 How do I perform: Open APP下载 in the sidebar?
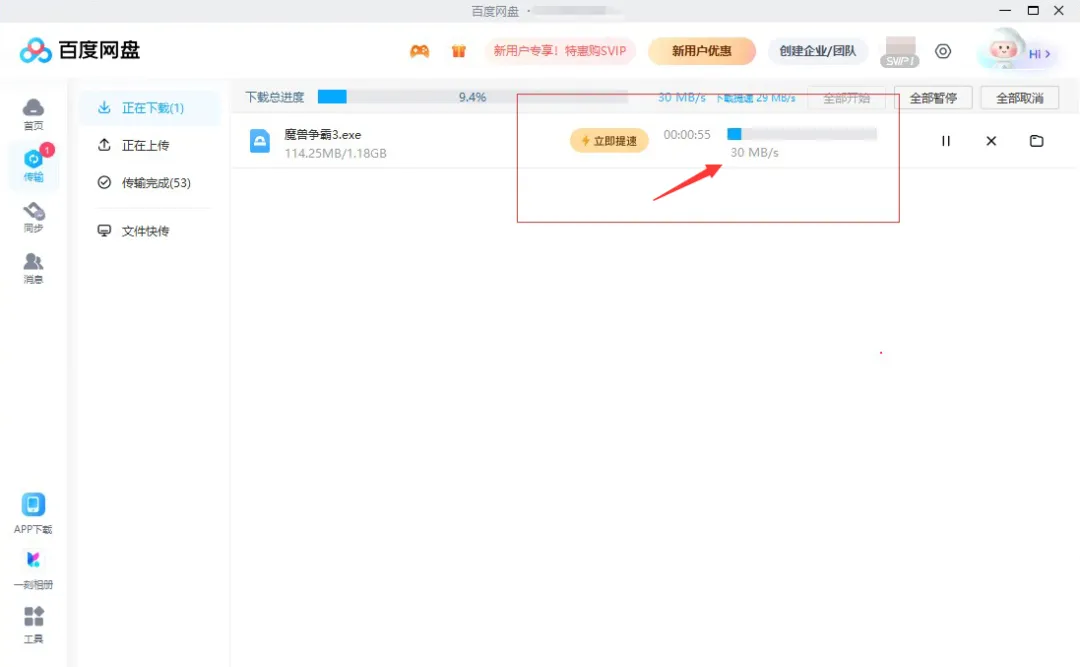point(33,514)
